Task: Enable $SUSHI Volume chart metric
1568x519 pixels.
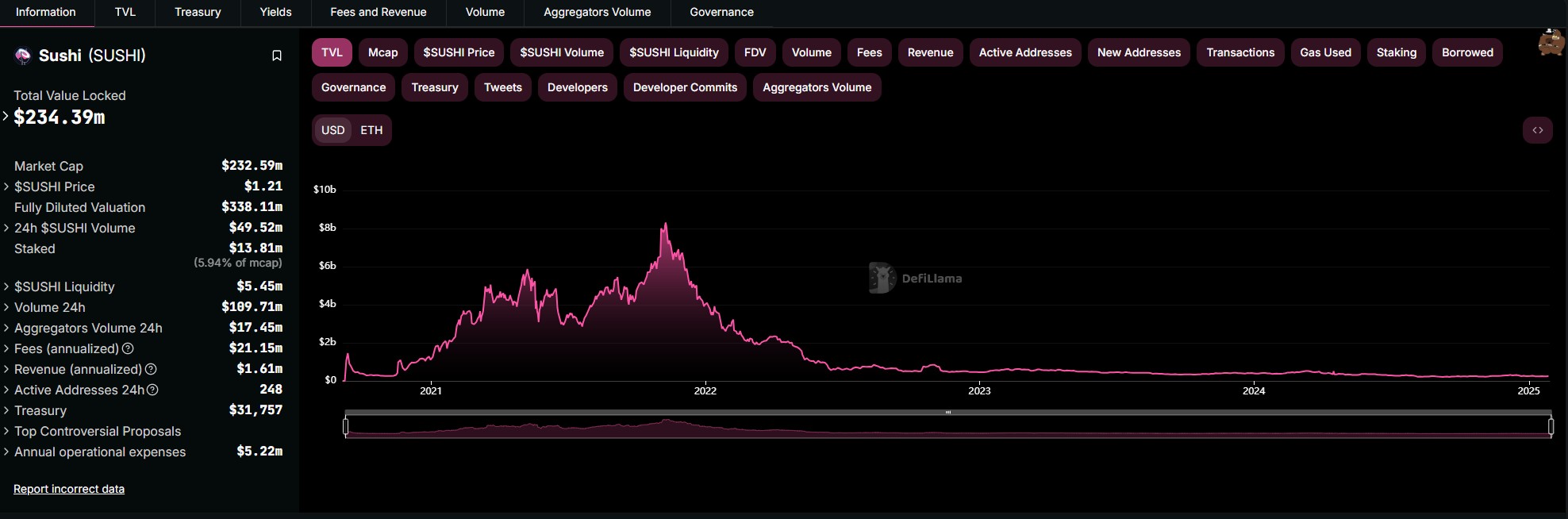Action: click(562, 52)
